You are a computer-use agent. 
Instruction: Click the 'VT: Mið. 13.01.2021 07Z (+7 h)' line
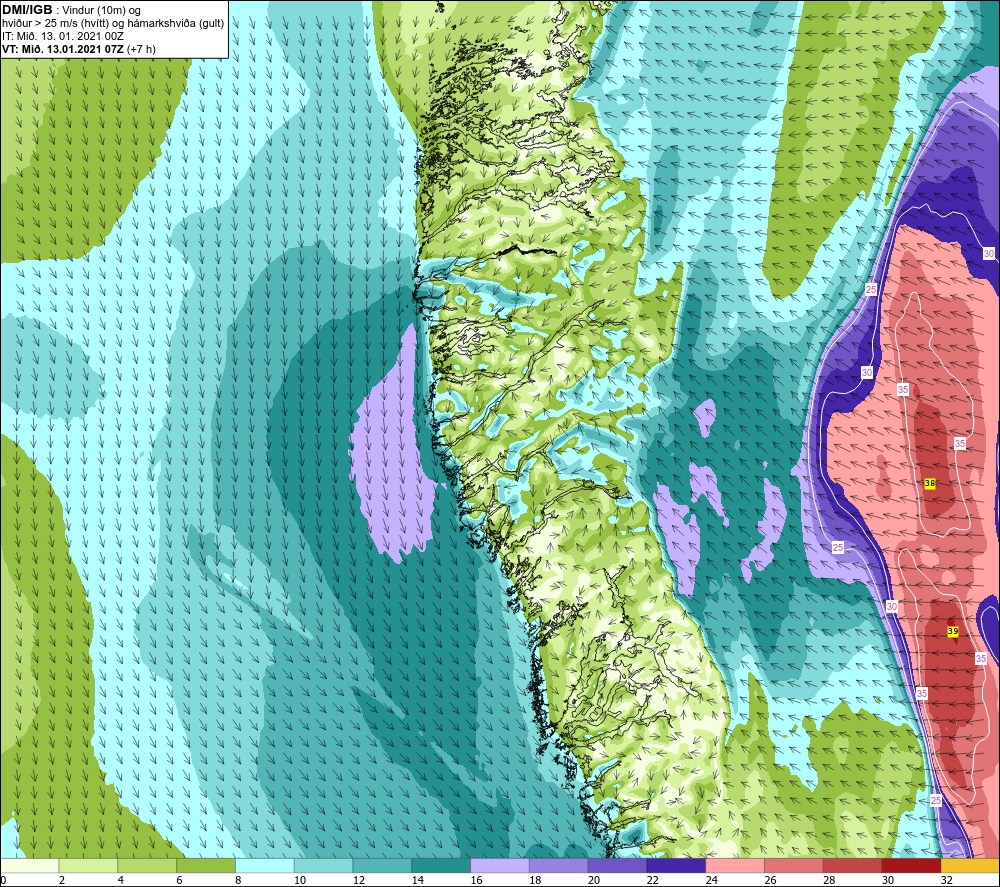pos(79,48)
